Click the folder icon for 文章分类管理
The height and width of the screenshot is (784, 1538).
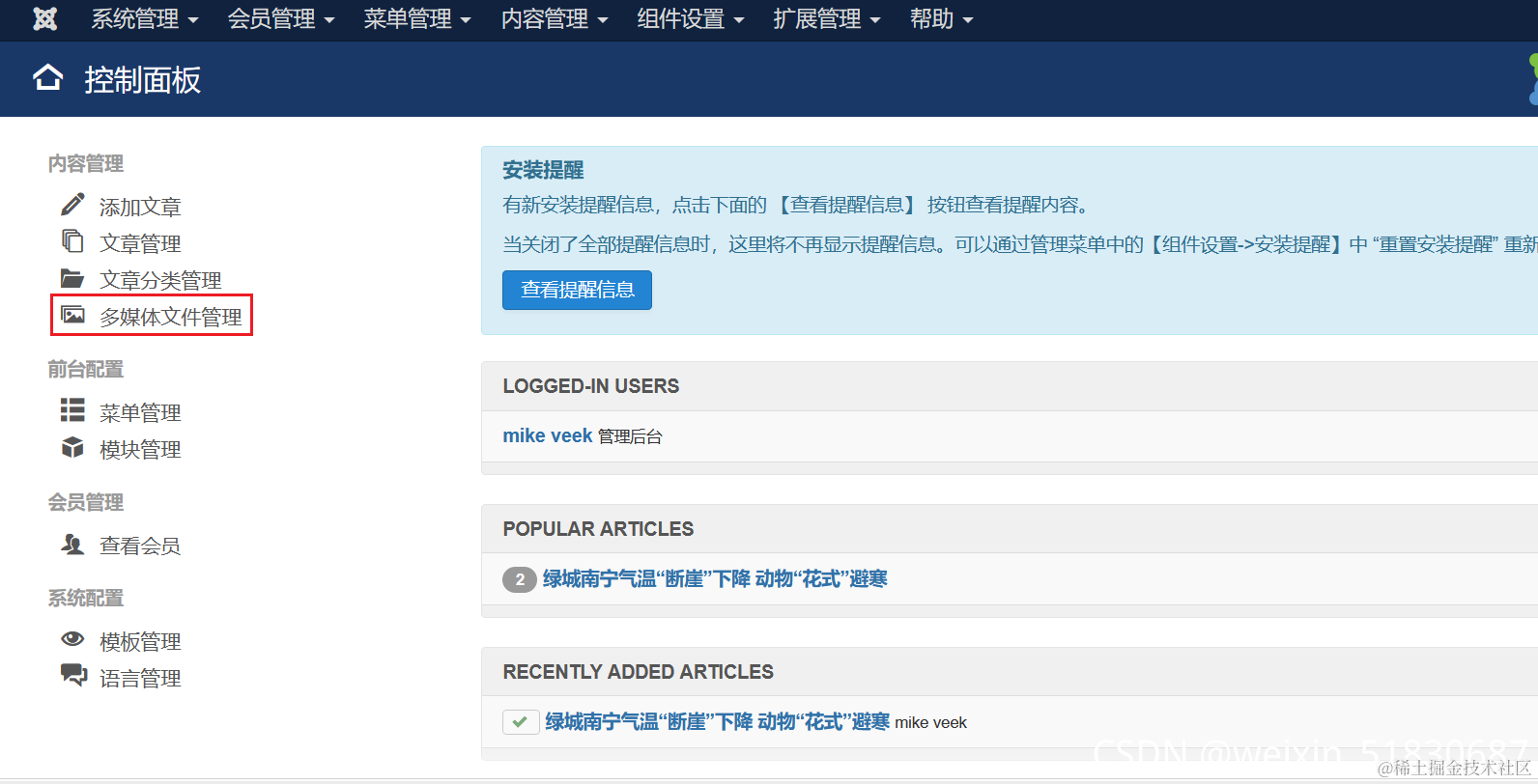[72, 278]
